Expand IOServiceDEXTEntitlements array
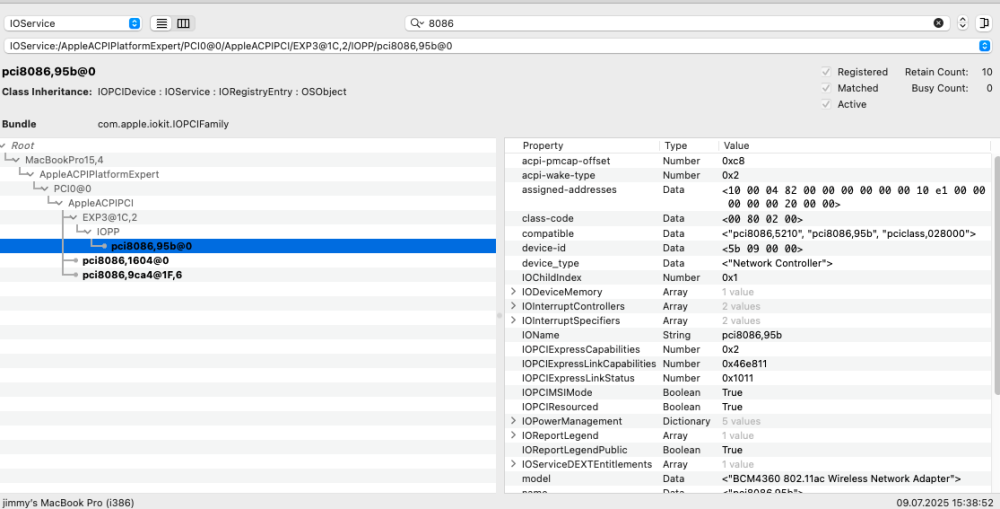Image resolution: width=1000 pixels, height=509 pixels. (513, 464)
